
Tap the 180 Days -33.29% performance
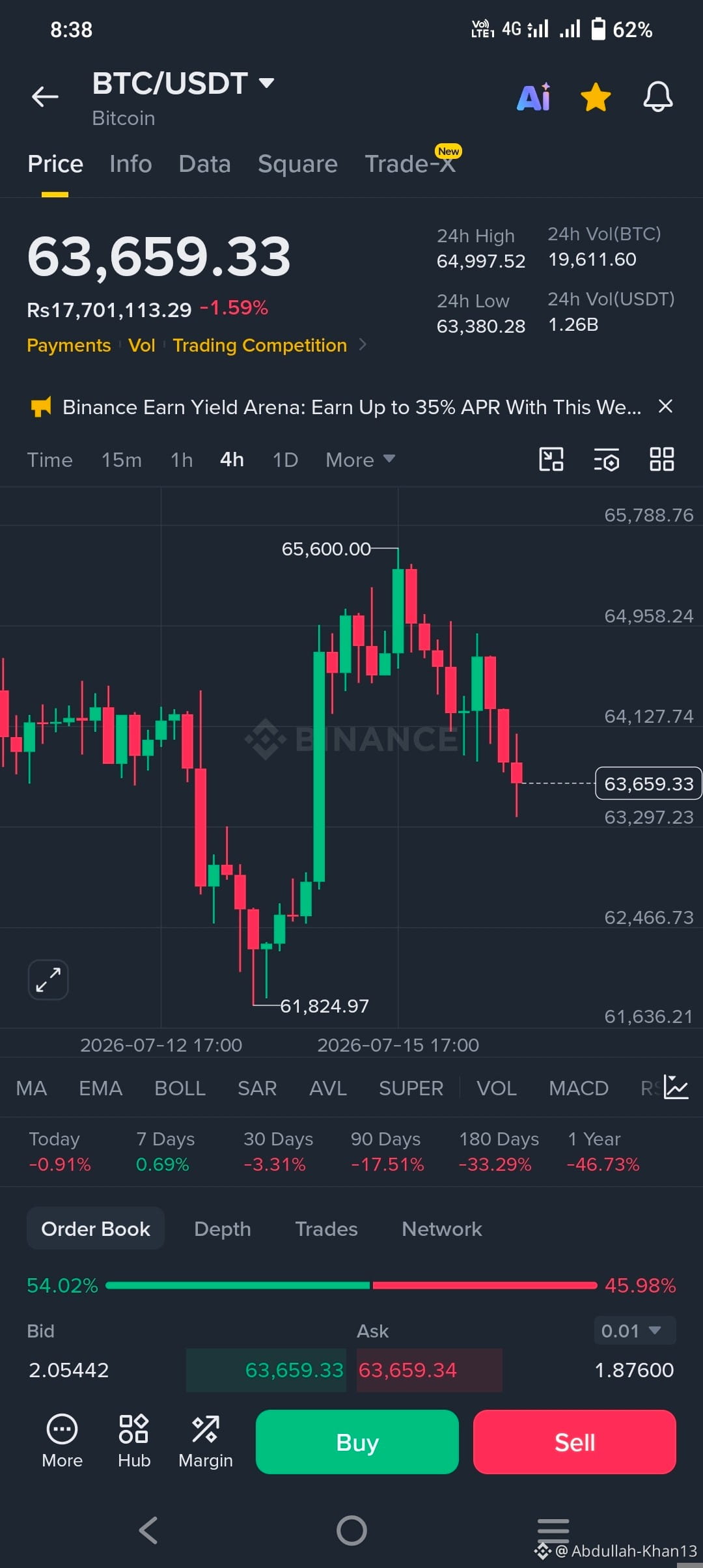(499, 1151)
